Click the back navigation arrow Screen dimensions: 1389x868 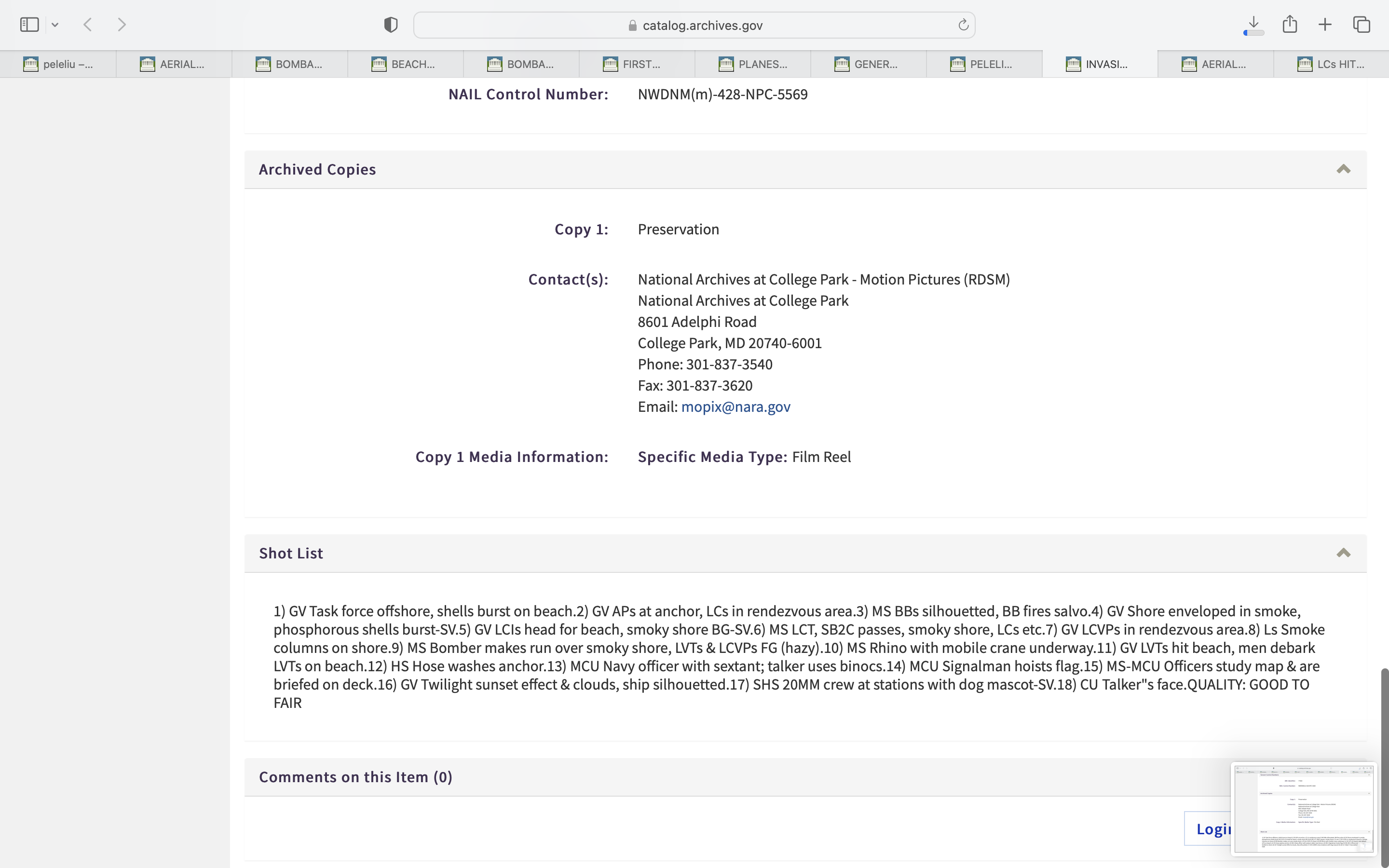88,25
